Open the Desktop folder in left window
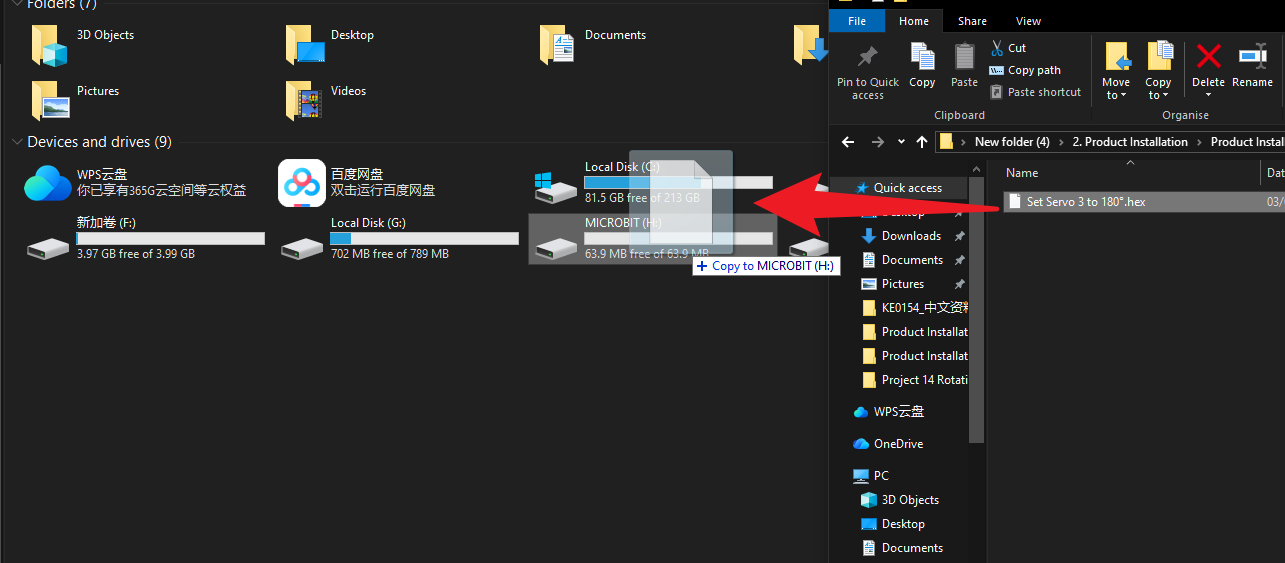 (331, 44)
